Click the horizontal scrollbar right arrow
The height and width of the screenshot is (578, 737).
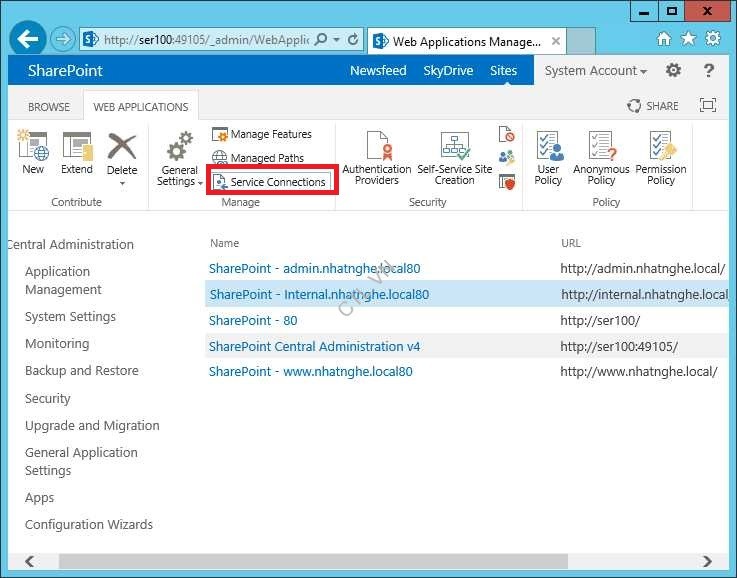(x=707, y=561)
